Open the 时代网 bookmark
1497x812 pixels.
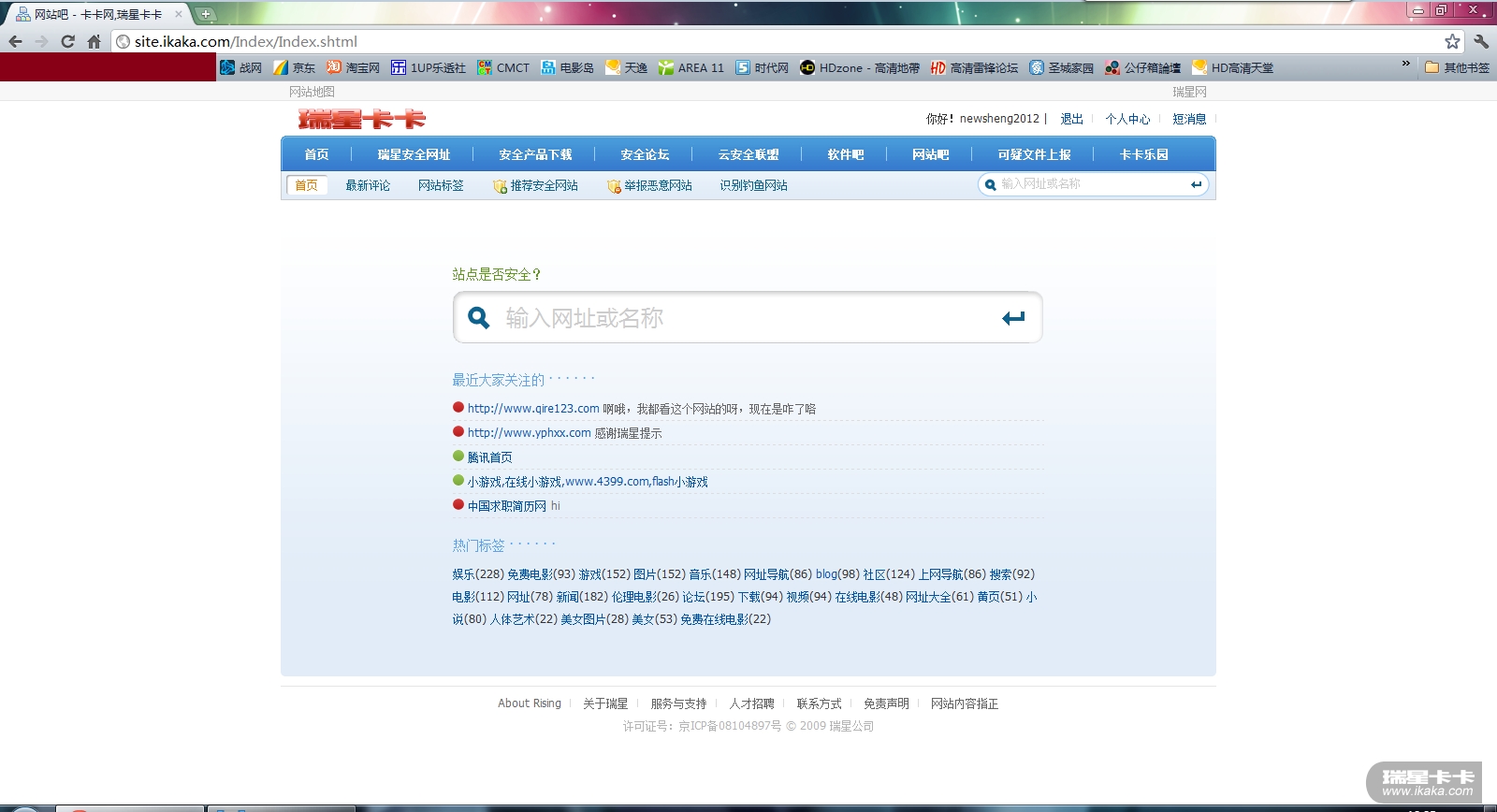(763, 67)
